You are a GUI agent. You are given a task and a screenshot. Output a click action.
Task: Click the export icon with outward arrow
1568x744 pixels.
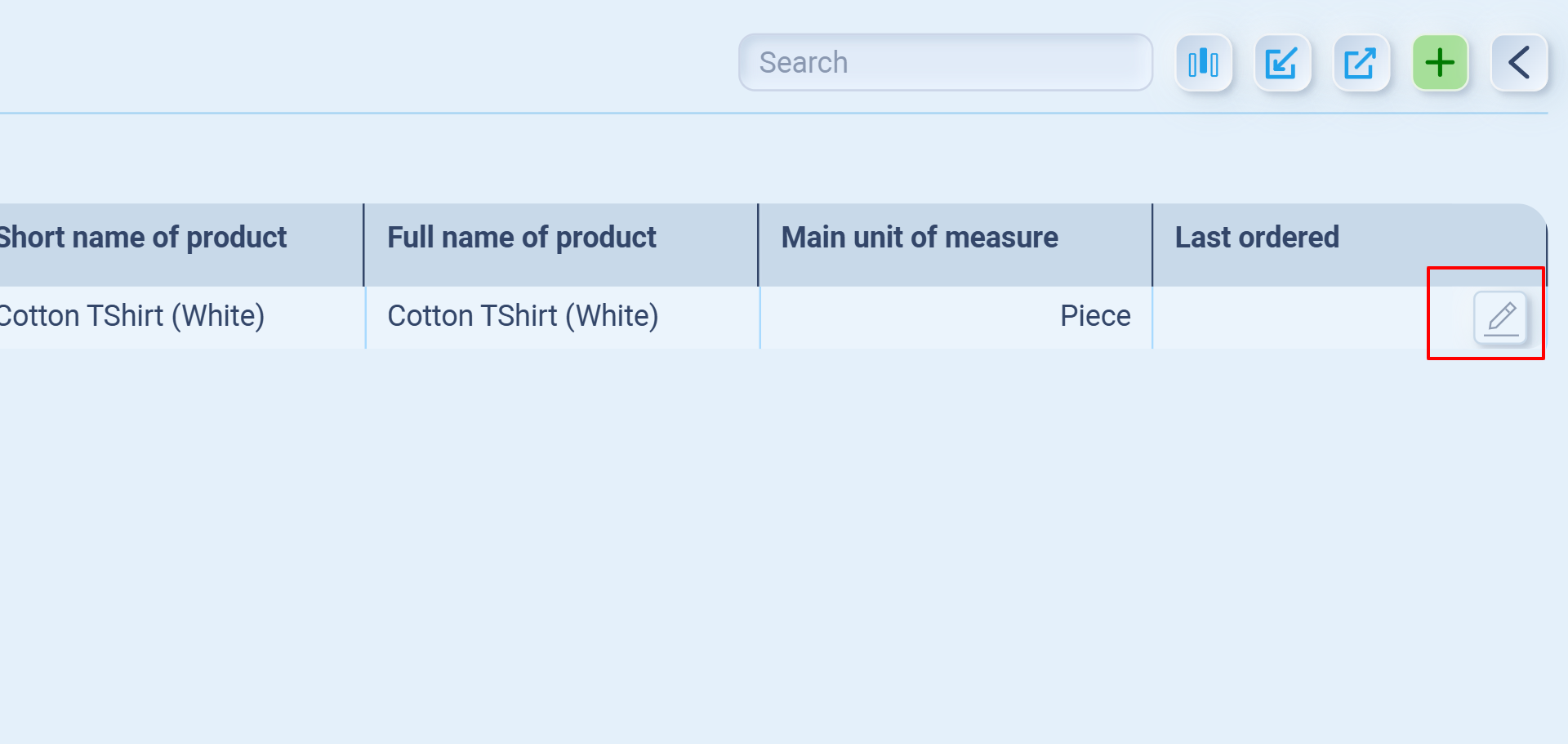point(1361,63)
